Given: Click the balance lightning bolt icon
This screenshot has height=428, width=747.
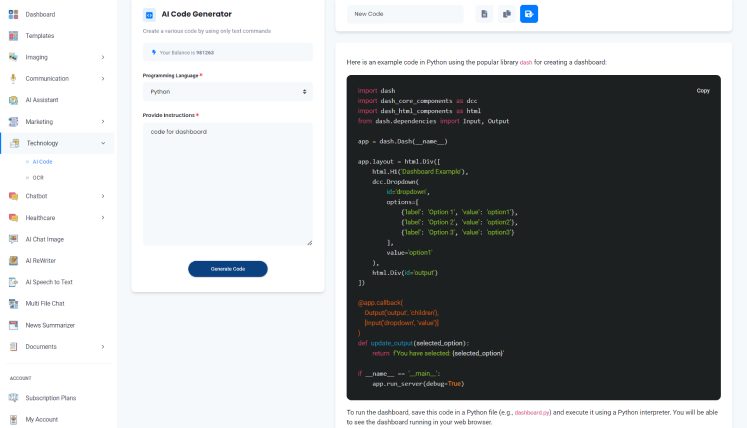Looking at the screenshot, I should click(x=154, y=52).
